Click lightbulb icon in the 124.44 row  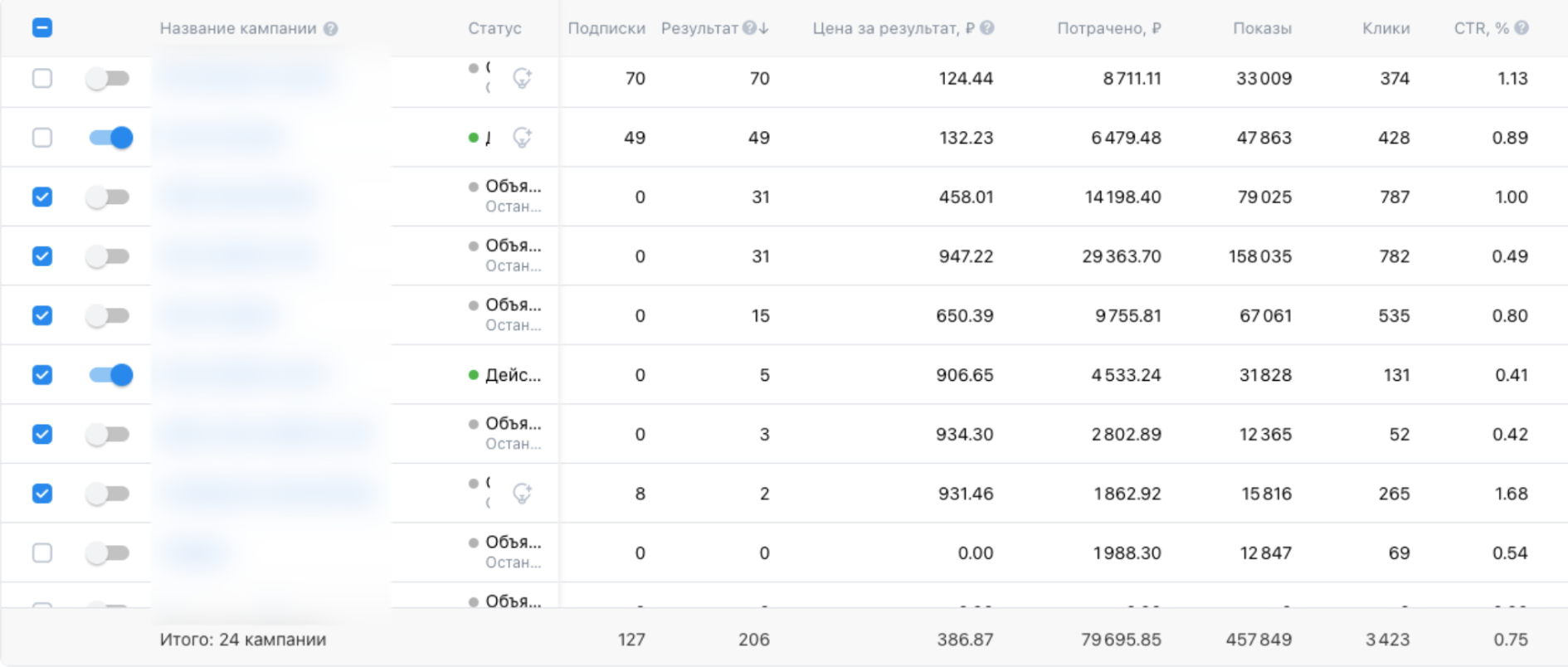522,78
